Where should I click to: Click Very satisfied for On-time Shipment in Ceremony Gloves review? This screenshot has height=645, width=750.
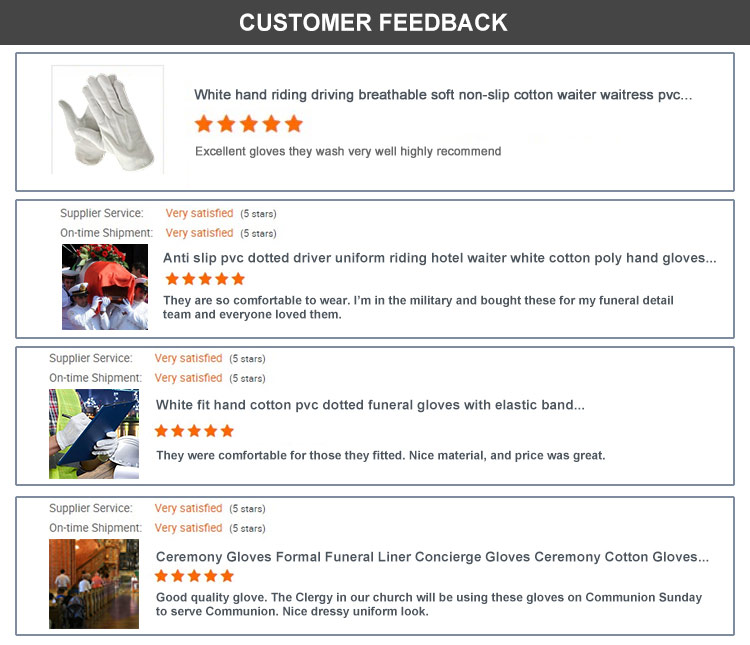[x=188, y=528]
